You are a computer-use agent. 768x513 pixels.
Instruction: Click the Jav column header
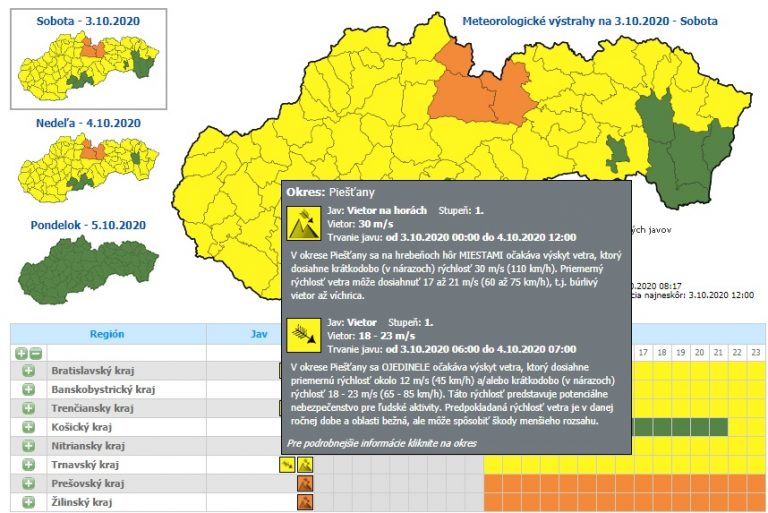[x=259, y=333]
